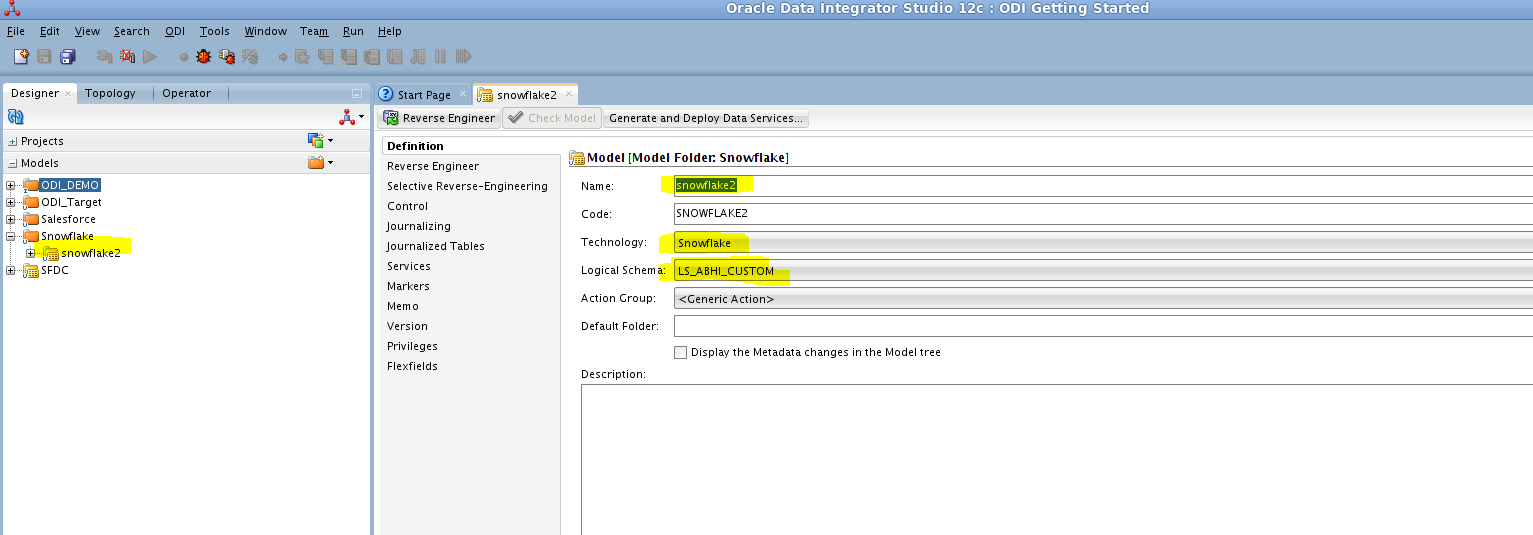Click the attach debugger plug-and-bug icon
Screen dimensions: 1533x535
click(227, 57)
